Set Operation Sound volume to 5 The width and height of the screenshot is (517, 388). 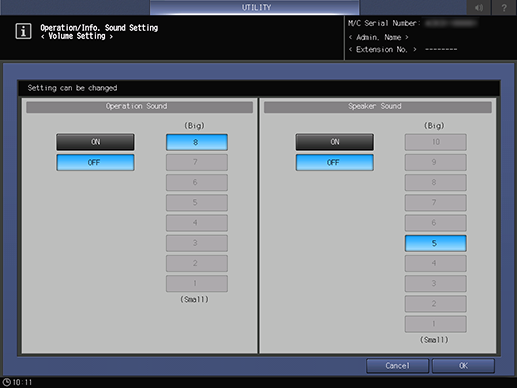[197, 203]
